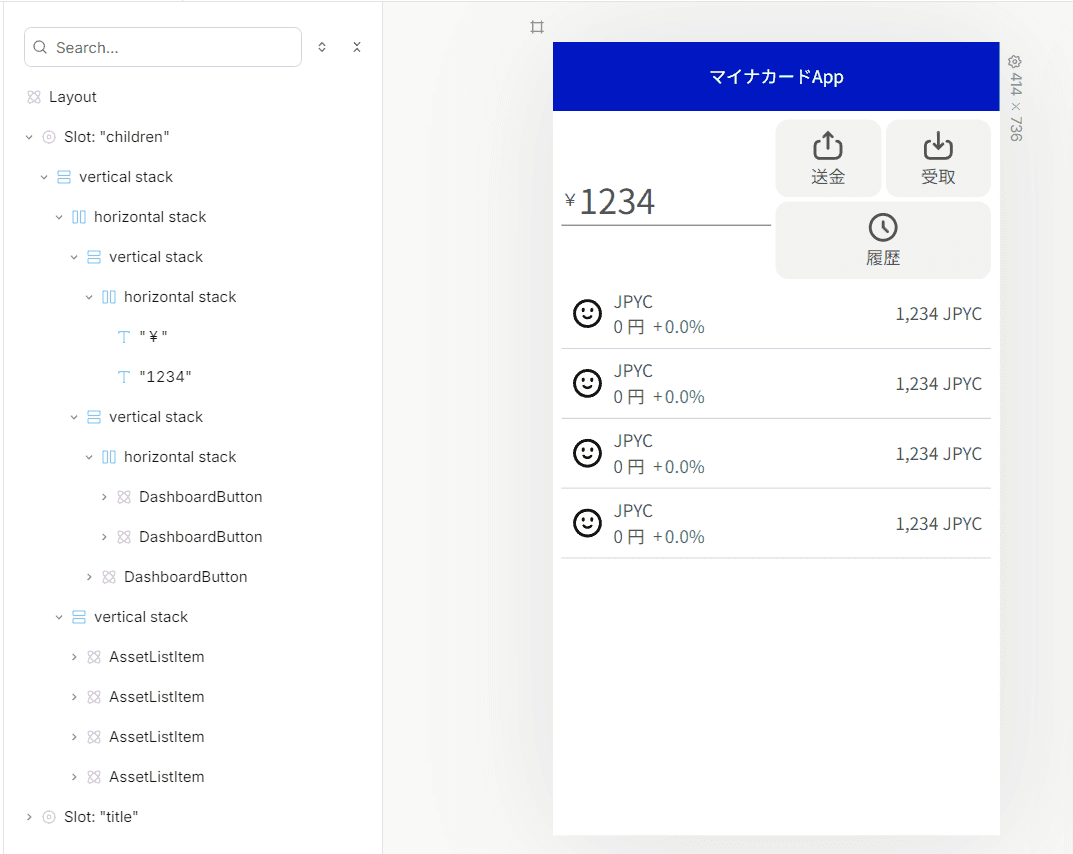This screenshot has height=854, width=1073.
Task: Click the collapse-all icon beside search
Action: coord(357,47)
